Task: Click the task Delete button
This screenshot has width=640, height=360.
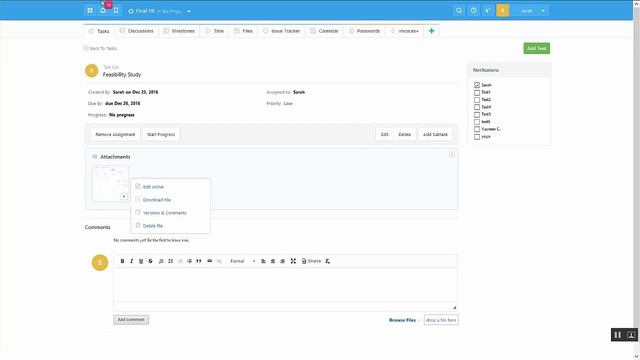Action: (x=404, y=134)
